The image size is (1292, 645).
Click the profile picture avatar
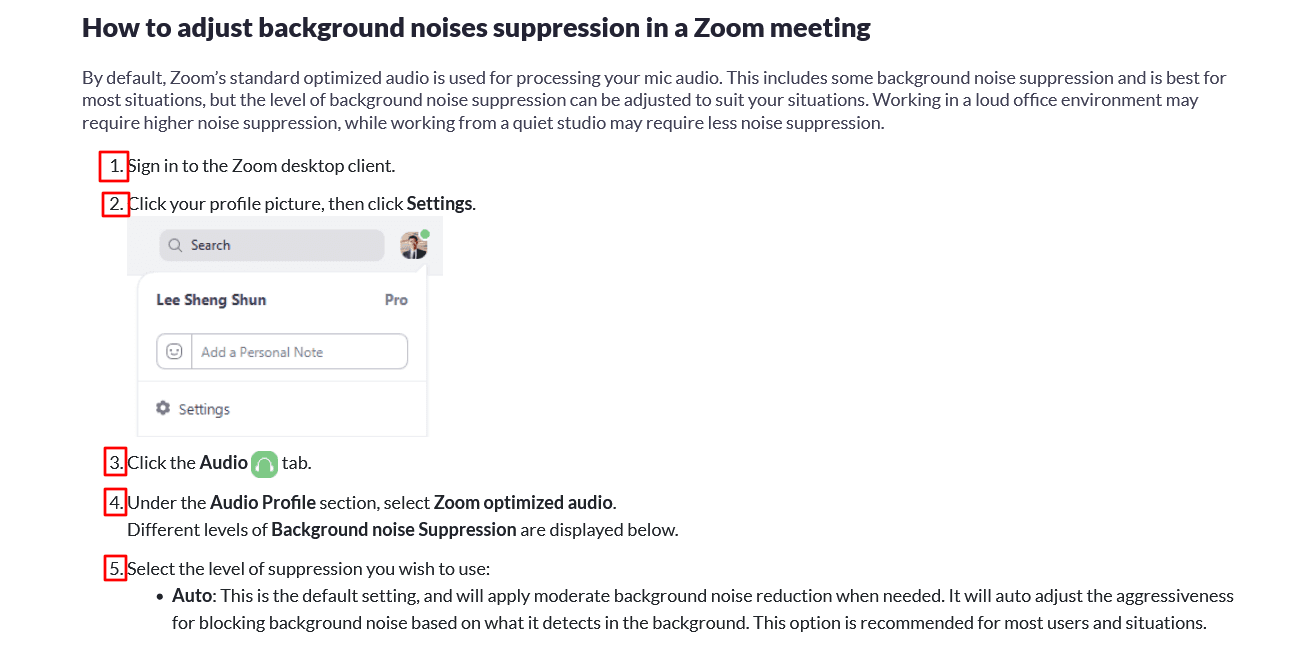pos(412,246)
